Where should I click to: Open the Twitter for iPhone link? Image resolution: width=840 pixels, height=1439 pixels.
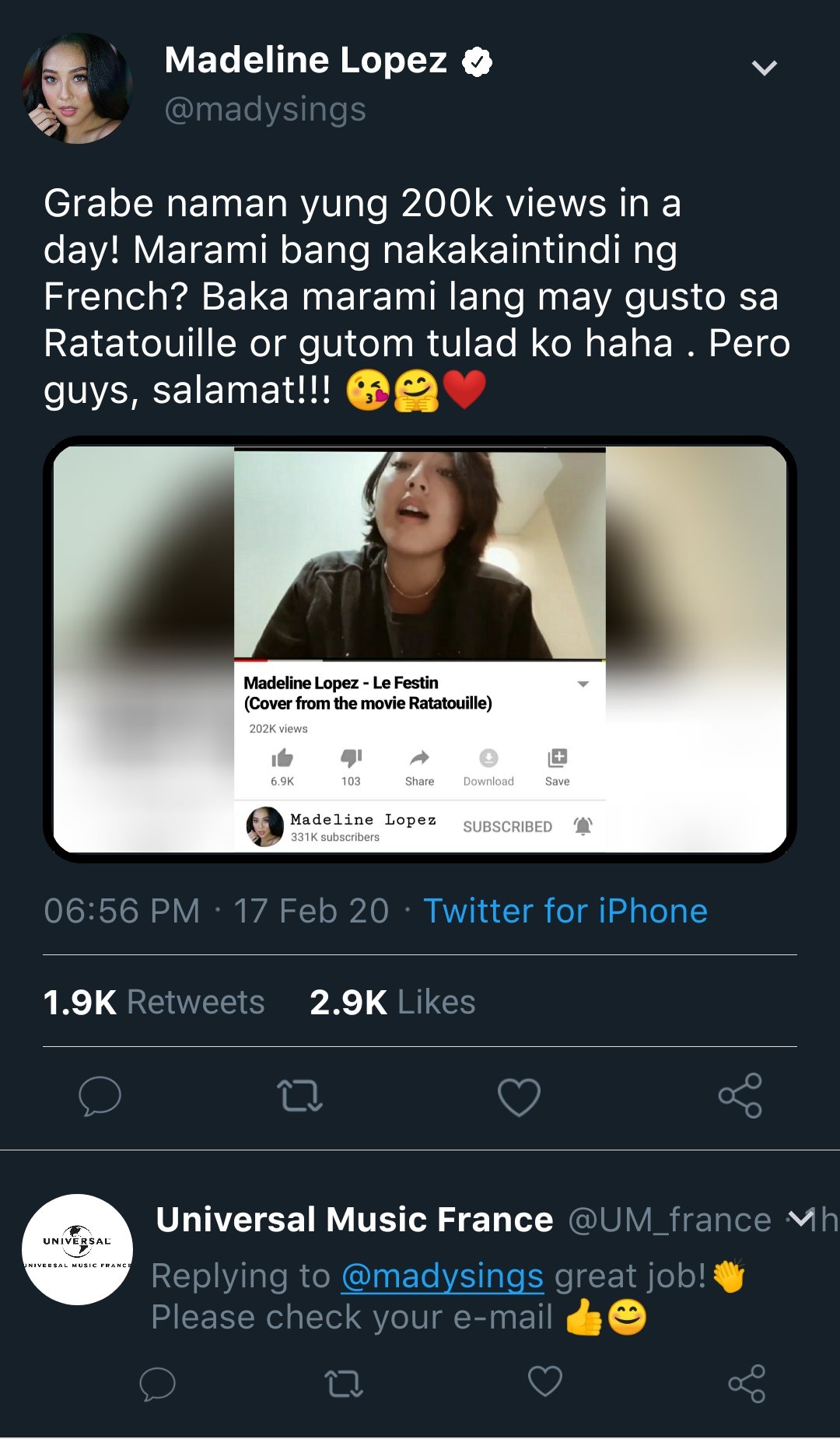tap(565, 911)
